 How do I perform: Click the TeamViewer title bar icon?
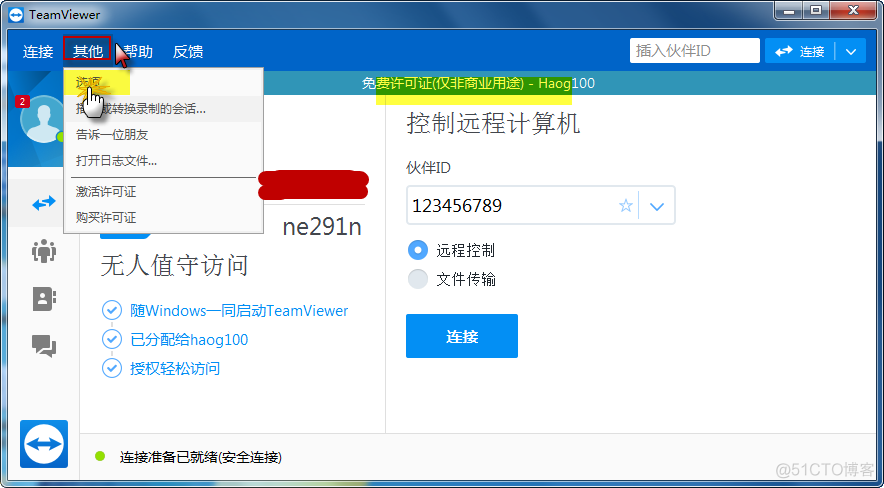(x=15, y=15)
